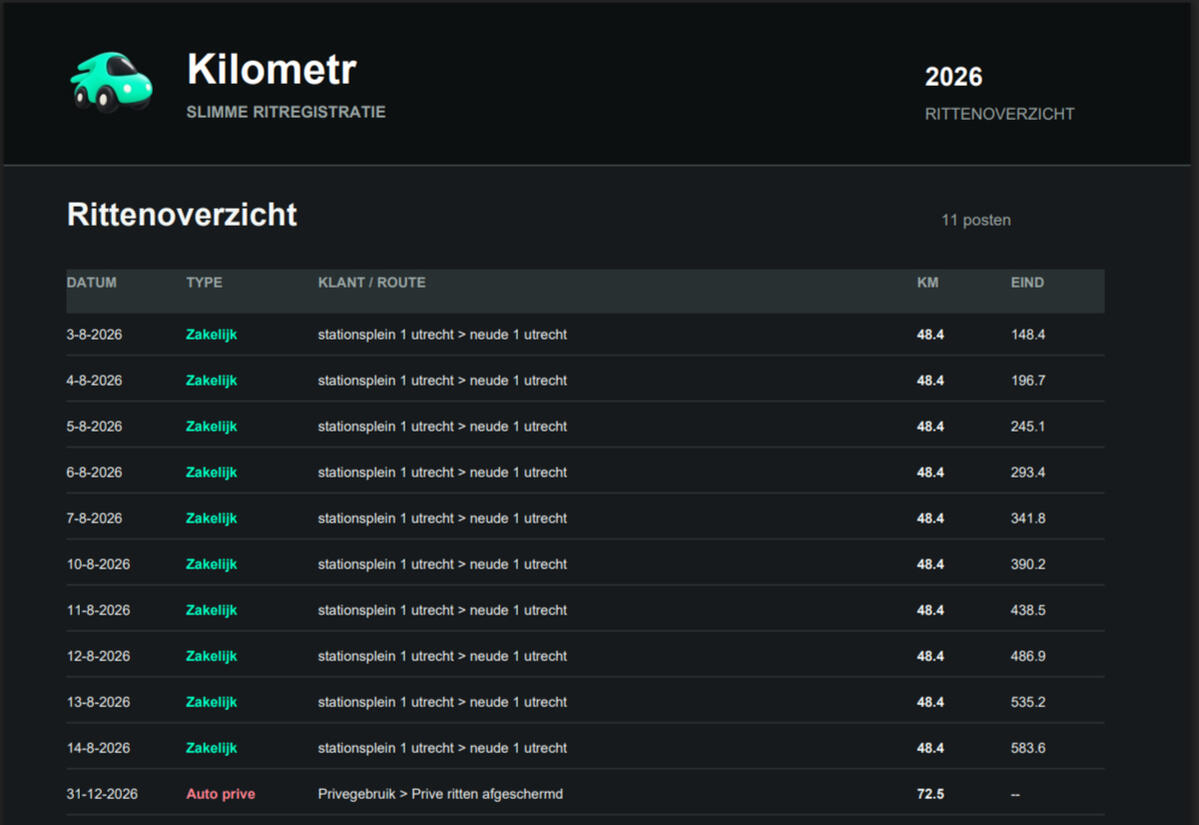1199x825 pixels.
Task: Click the KM column header
Action: coord(928,282)
